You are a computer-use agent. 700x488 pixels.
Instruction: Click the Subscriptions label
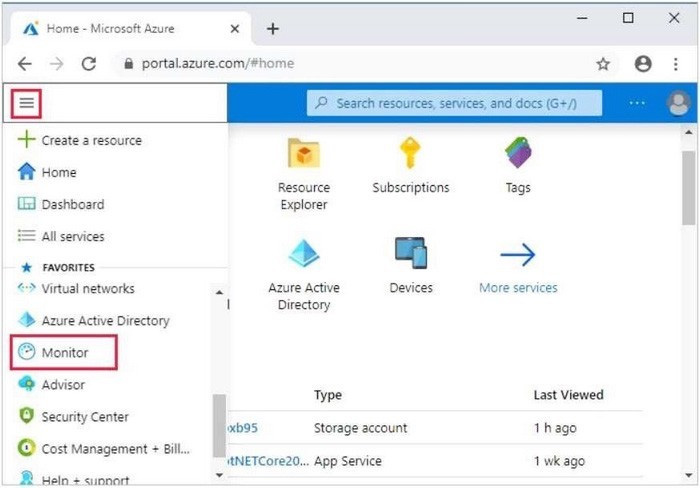click(x=411, y=188)
